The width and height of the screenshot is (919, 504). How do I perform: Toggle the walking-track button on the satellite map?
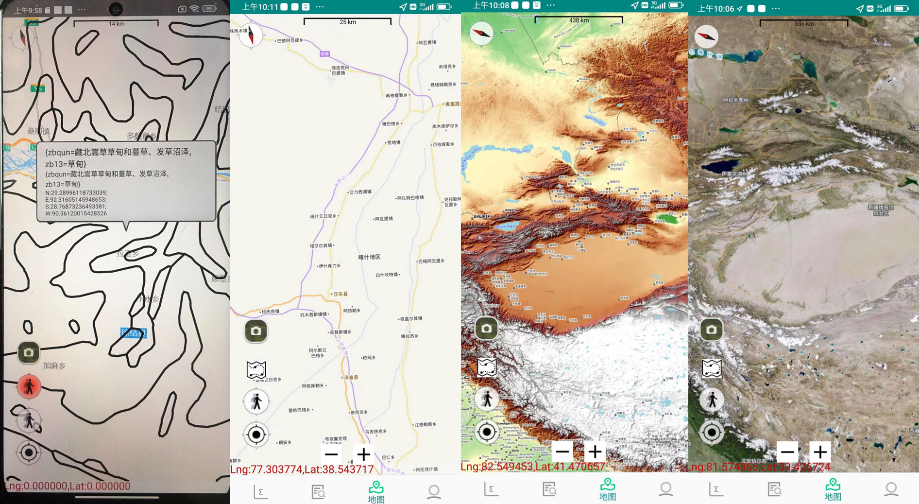(711, 399)
